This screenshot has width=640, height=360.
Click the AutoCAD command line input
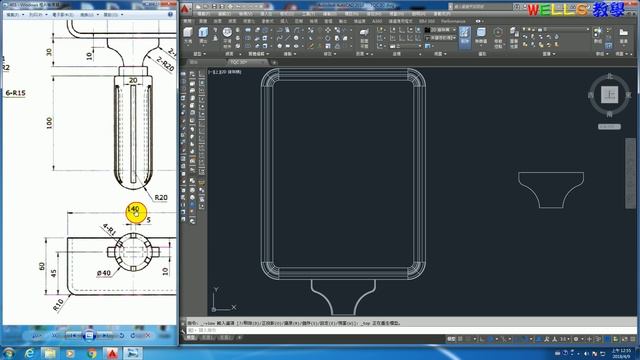(x=410, y=330)
